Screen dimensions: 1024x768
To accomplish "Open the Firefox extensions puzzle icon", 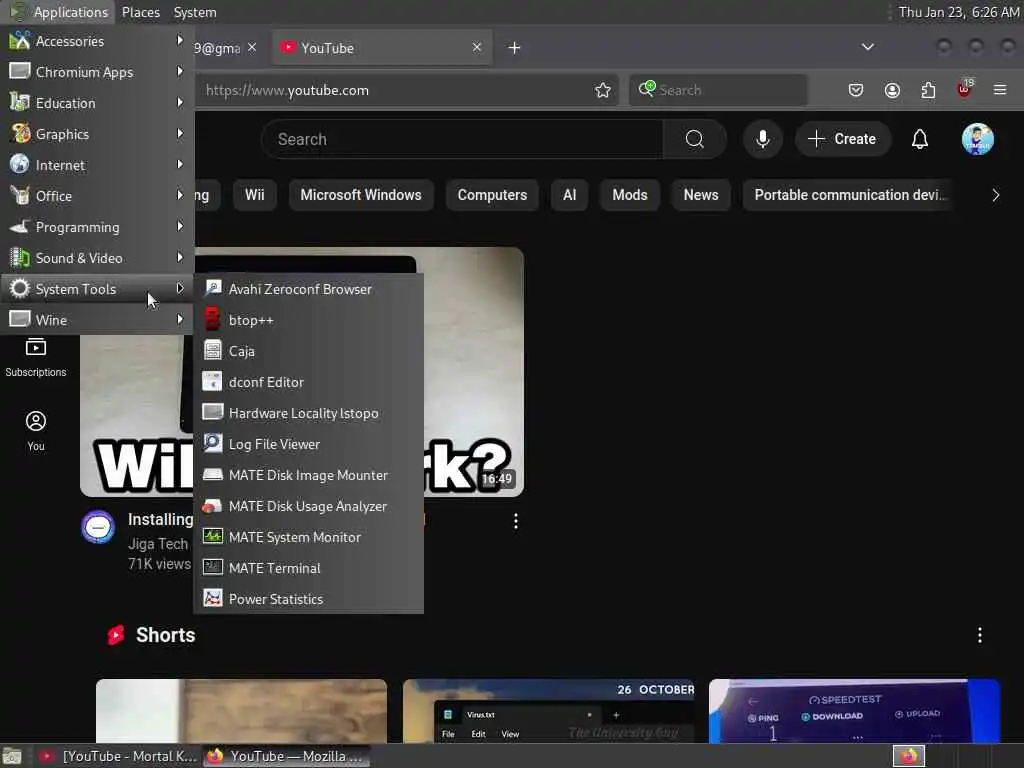I will pos(928,90).
